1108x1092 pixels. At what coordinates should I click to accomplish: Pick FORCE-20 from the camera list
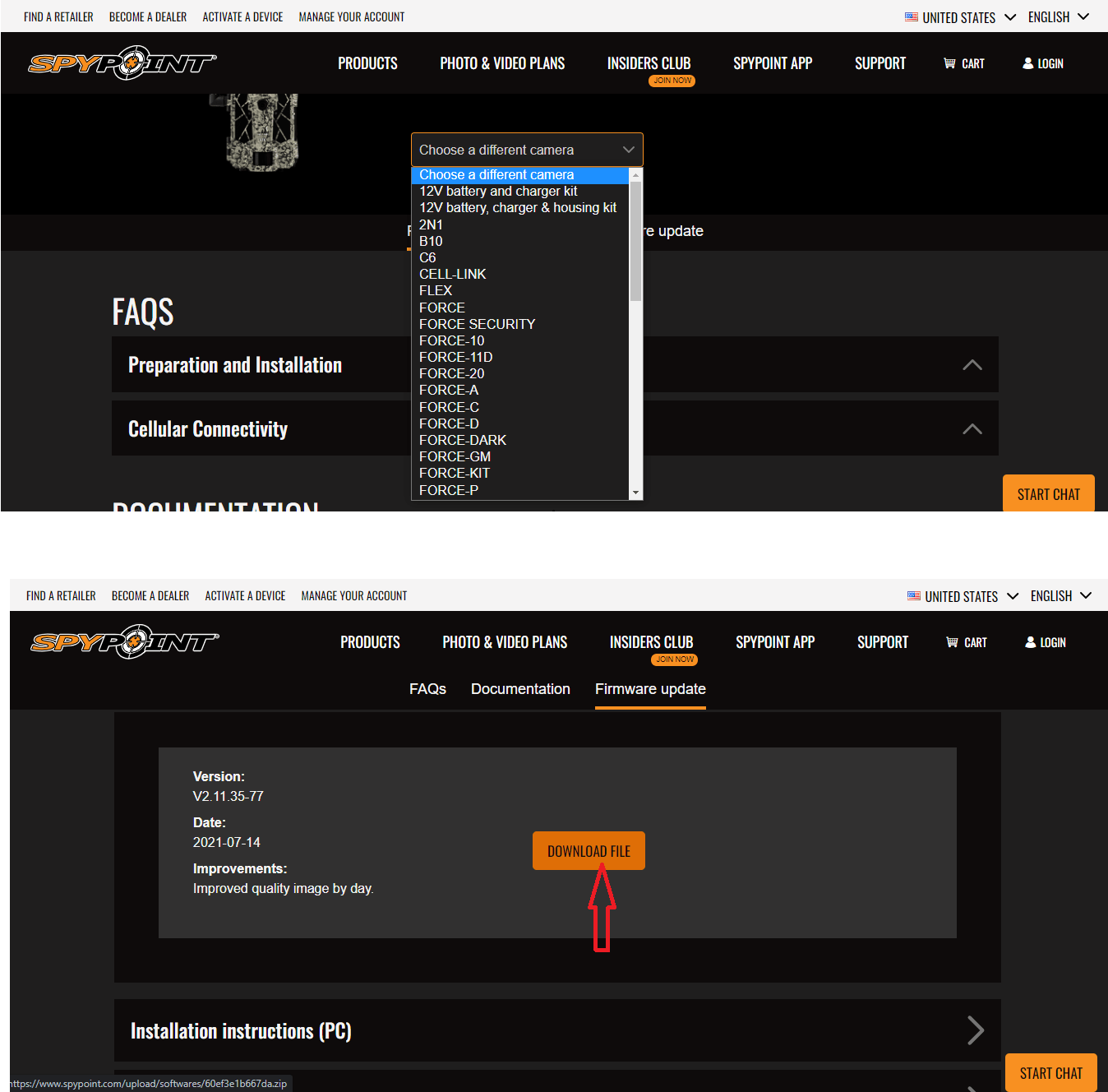pyautogui.click(x=519, y=373)
